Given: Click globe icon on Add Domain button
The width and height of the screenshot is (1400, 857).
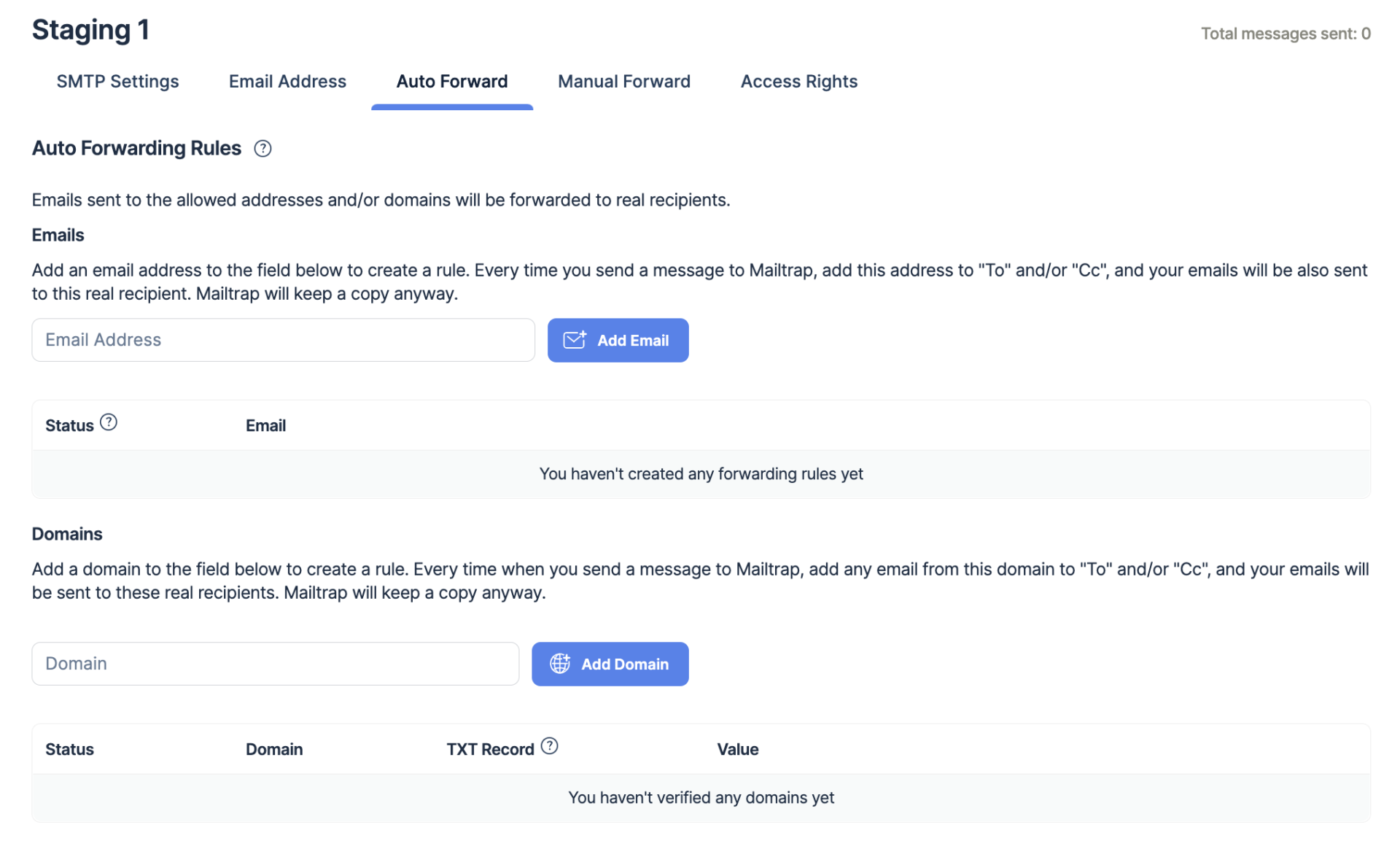Looking at the screenshot, I should [559, 664].
